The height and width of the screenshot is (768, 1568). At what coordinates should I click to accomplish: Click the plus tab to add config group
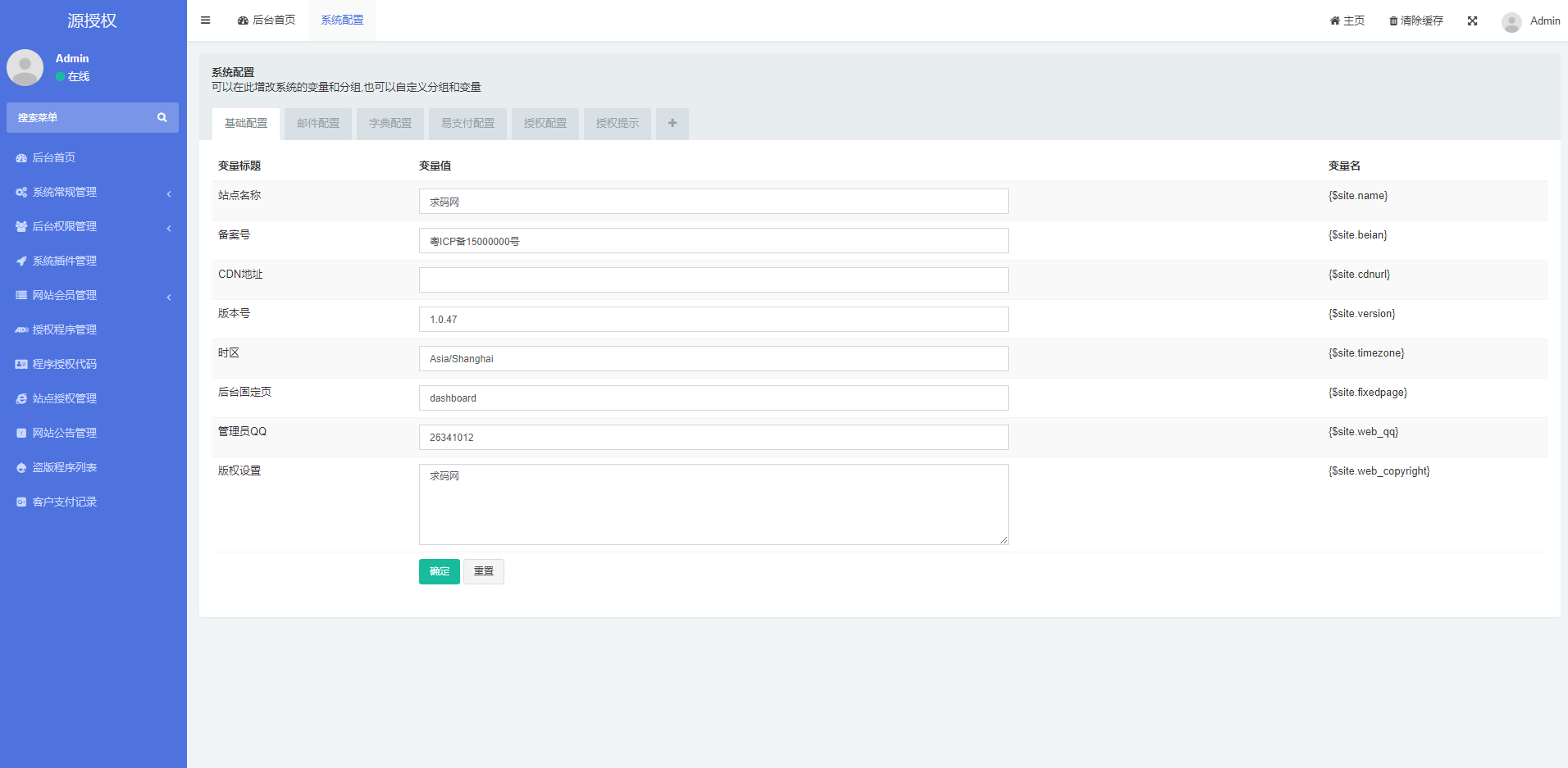click(x=672, y=124)
